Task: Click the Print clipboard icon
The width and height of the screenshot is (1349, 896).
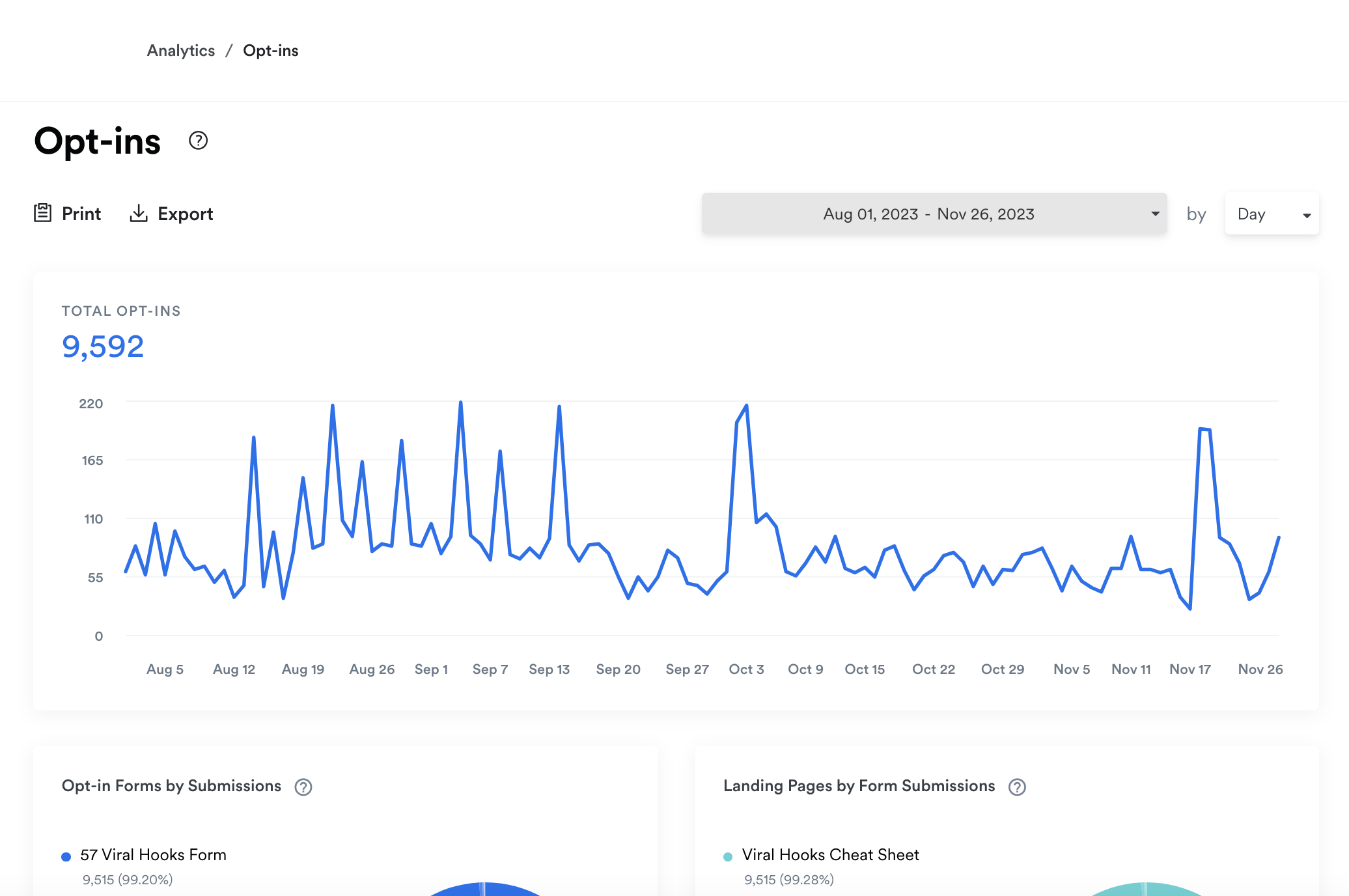Action: 42,213
